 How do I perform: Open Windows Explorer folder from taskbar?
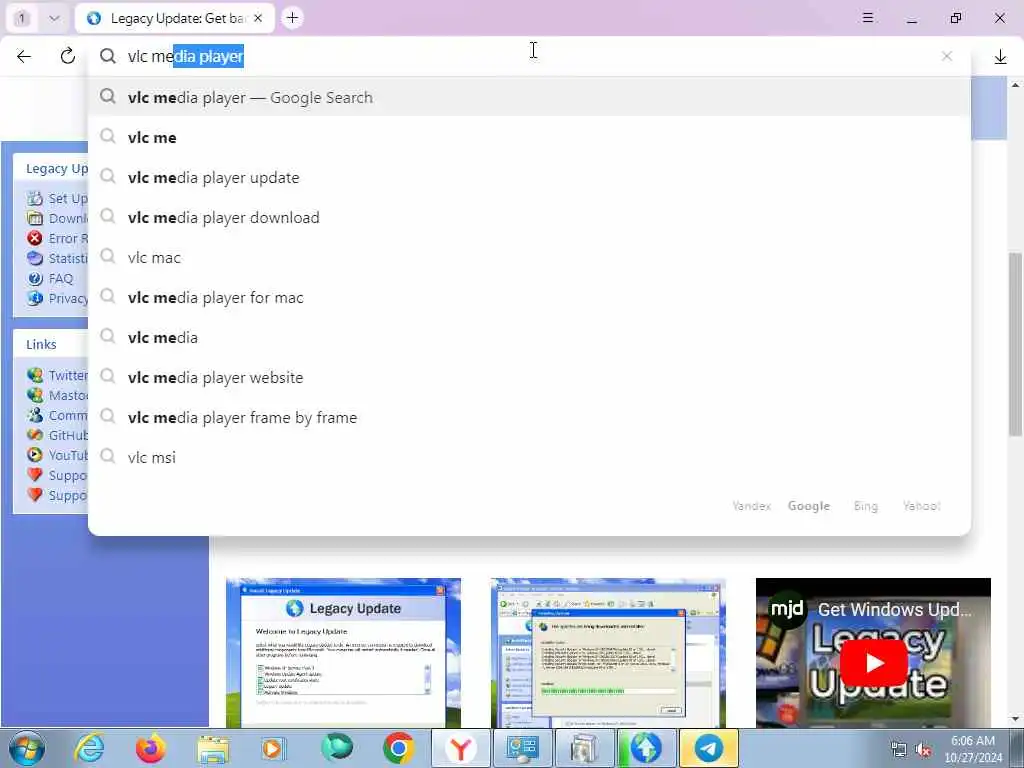tap(213, 748)
